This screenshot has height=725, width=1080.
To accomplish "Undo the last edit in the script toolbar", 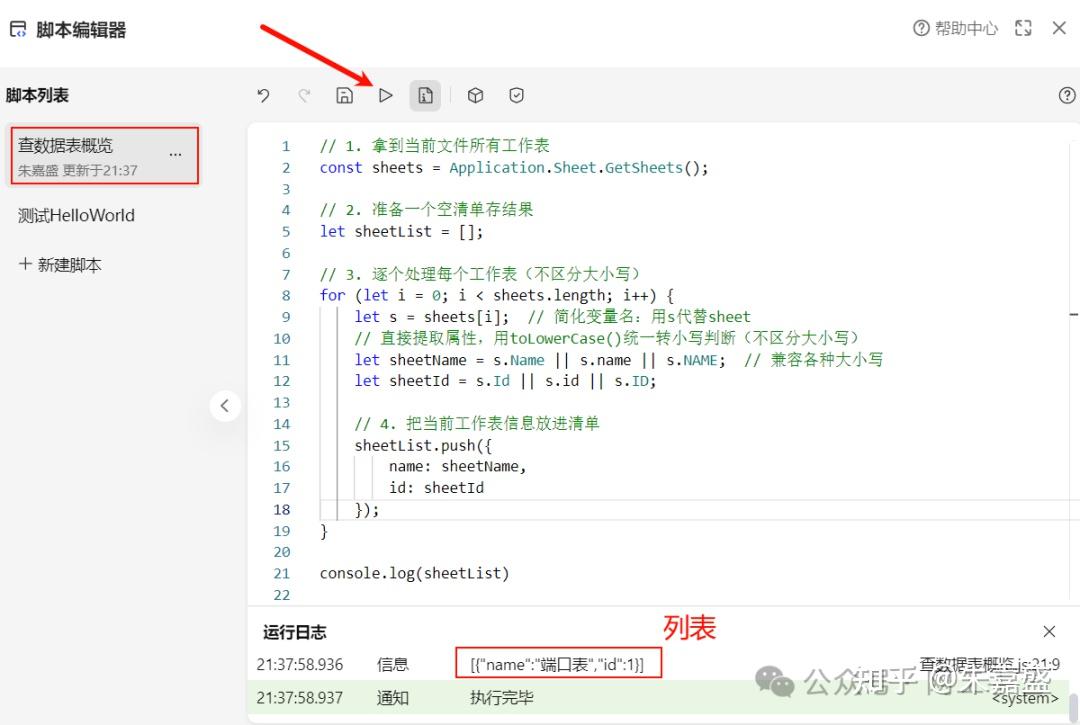I will click(263, 95).
